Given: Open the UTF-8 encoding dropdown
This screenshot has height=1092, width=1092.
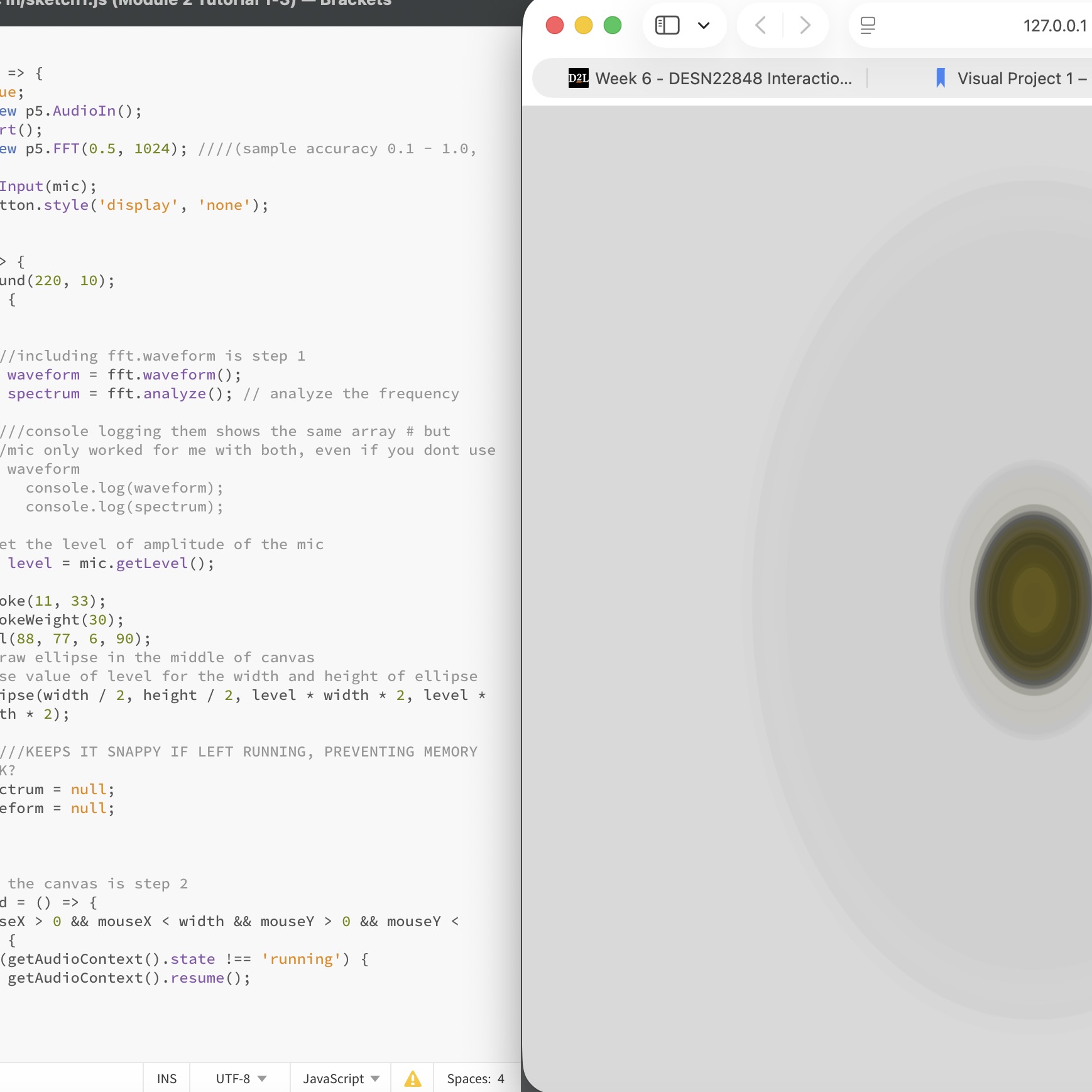Looking at the screenshot, I should tap(239, 1078).
